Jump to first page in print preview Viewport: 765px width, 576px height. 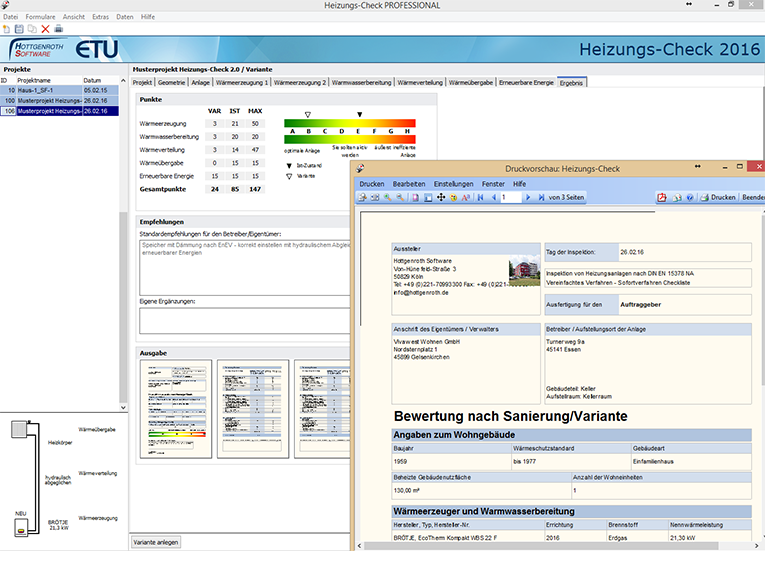(x=480, y=198)
